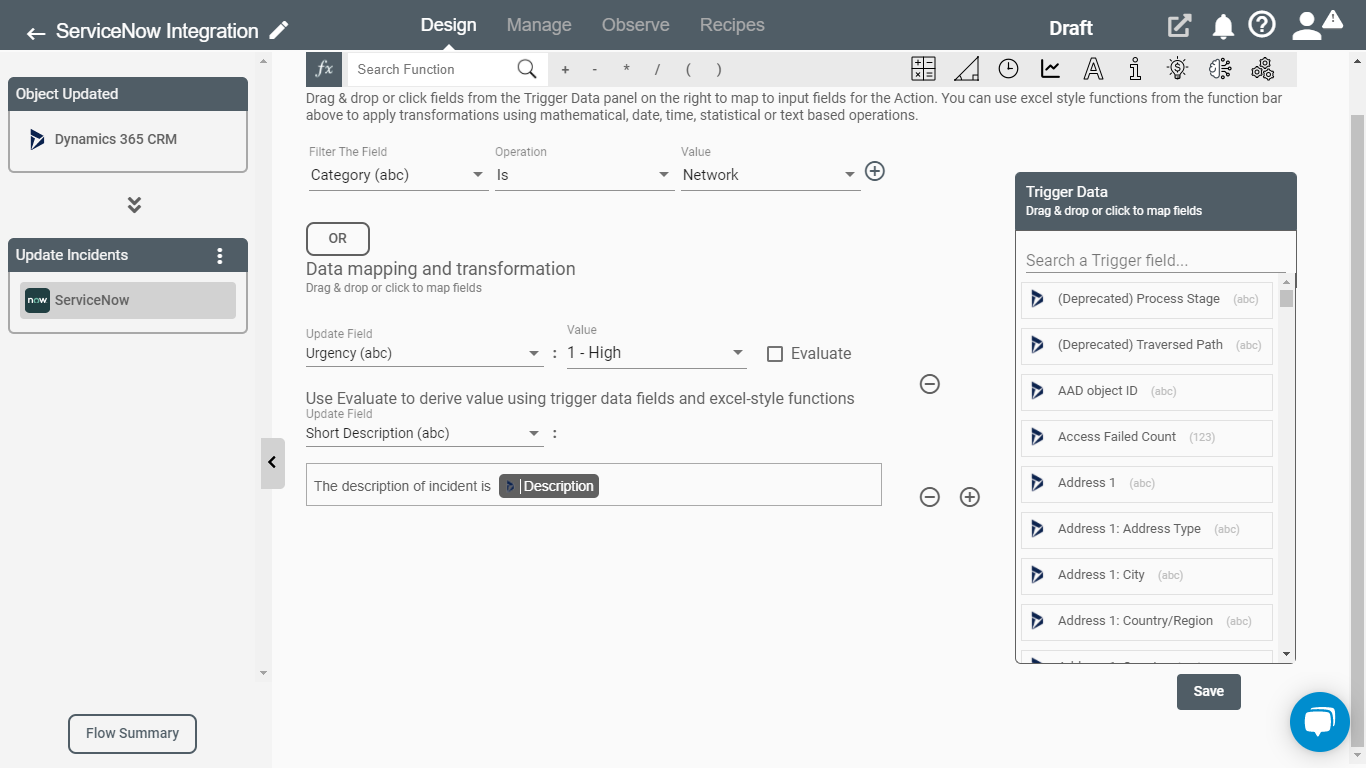Open the external link icon in header
This screenshot has width=1366, height=768.
(x=1180, y=26)
